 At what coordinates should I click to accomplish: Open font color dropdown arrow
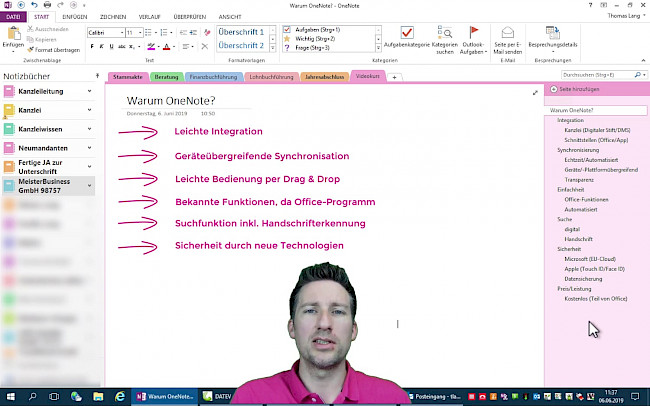[x=174, y=46]
